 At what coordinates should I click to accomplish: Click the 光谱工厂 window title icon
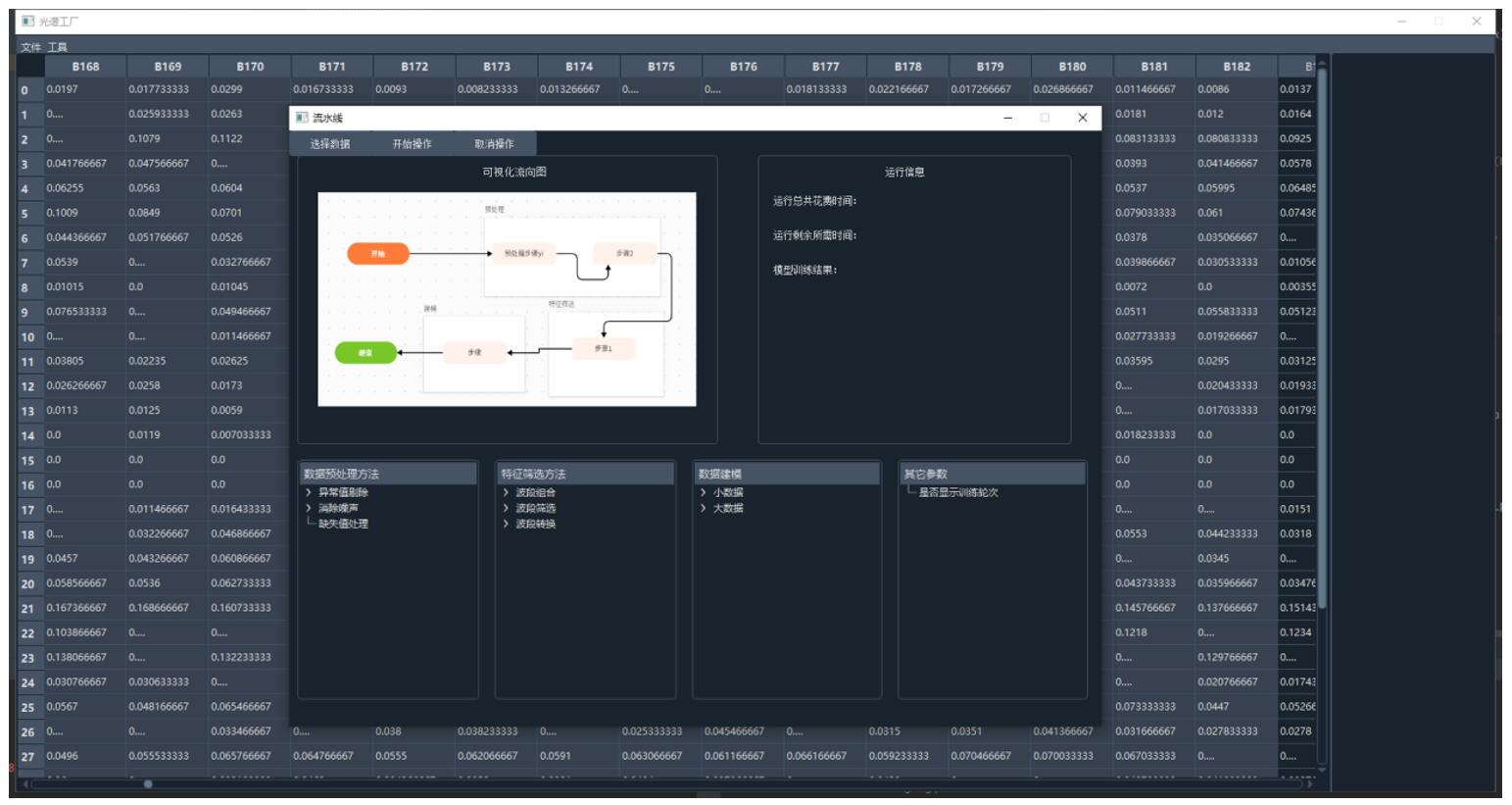coord(28,21)
